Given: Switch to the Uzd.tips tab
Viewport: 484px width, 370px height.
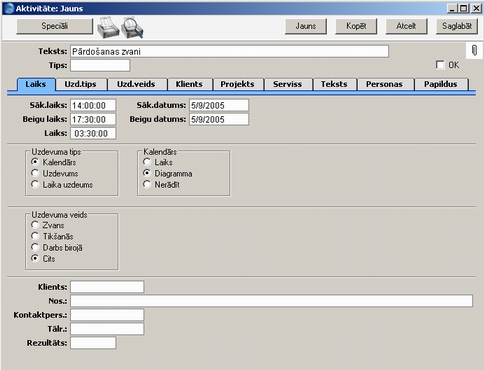Looking at the screenshot, I should click(x=81, y=84).
